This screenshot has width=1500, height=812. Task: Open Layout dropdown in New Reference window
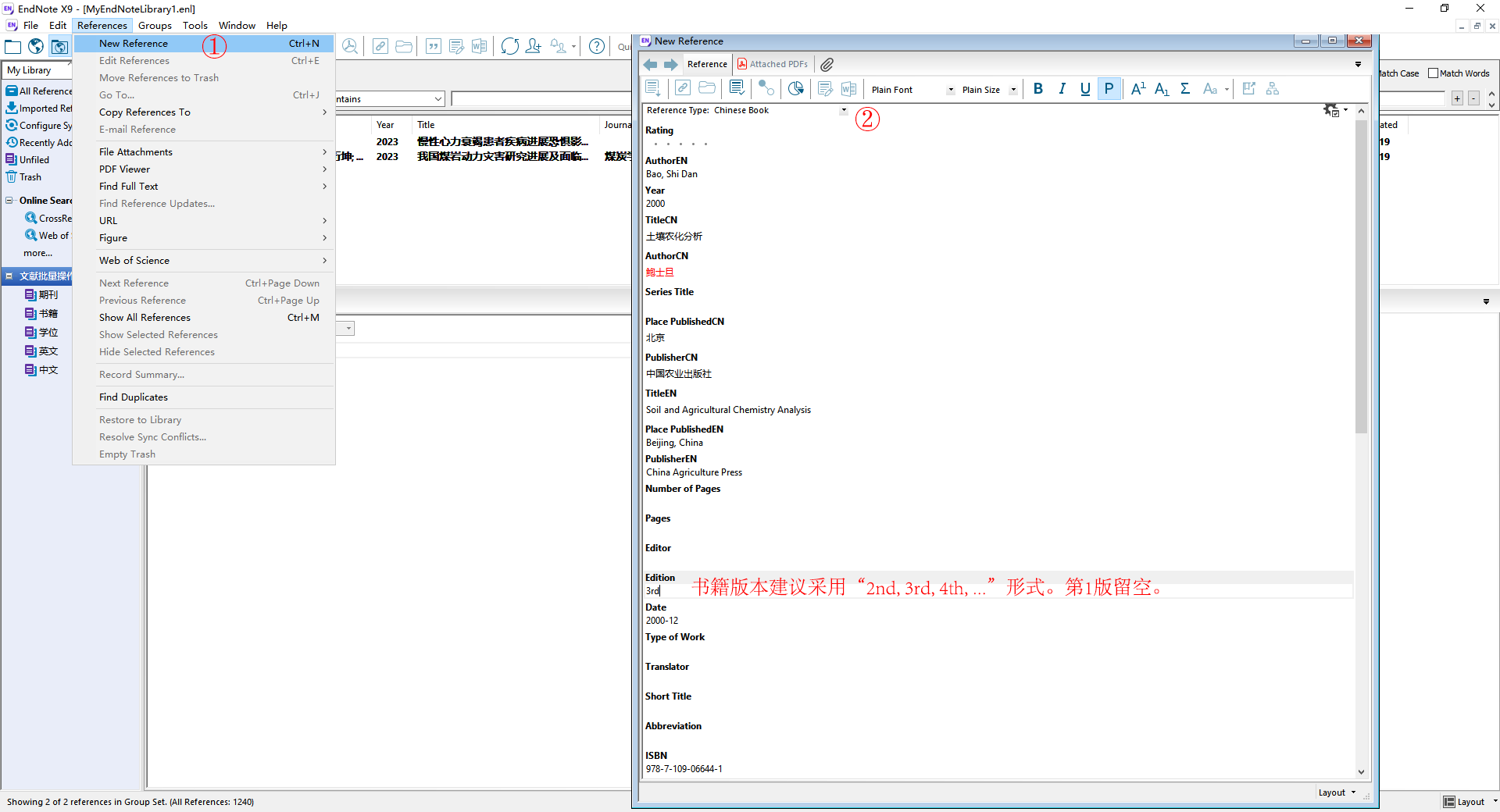1337,792
